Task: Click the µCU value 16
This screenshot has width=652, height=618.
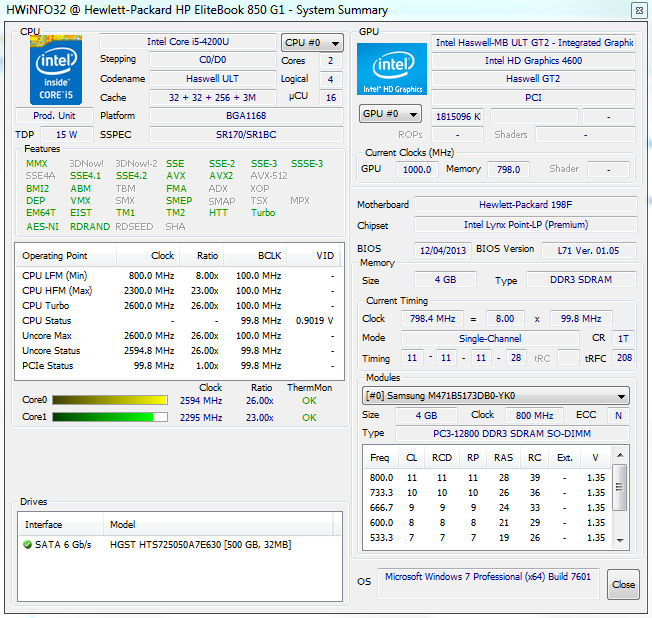Action: coord(331,98)
